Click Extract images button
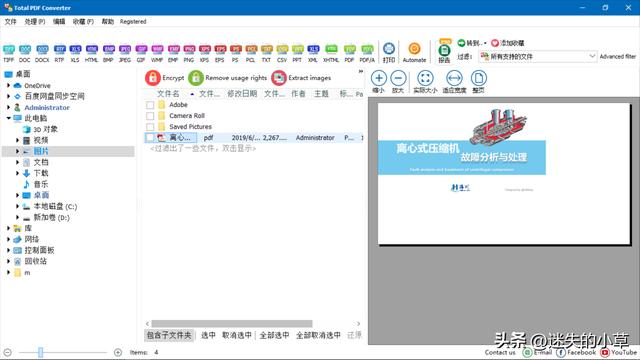640x360 pixels. tap(301, 78)
